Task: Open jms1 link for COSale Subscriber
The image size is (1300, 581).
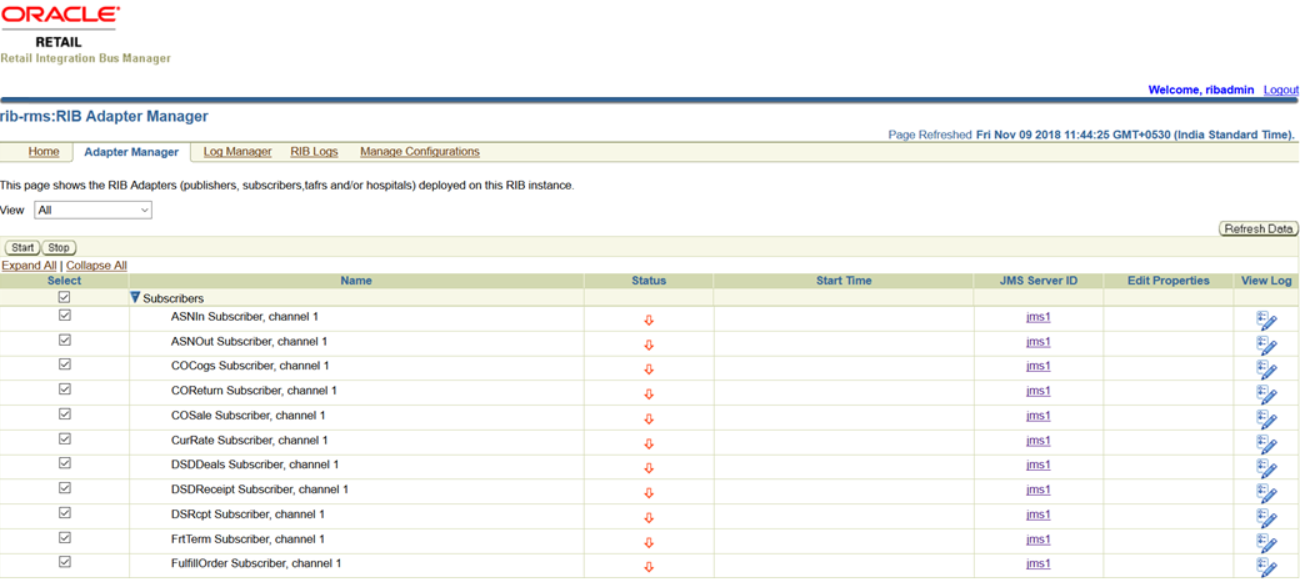Action: 1038,416
